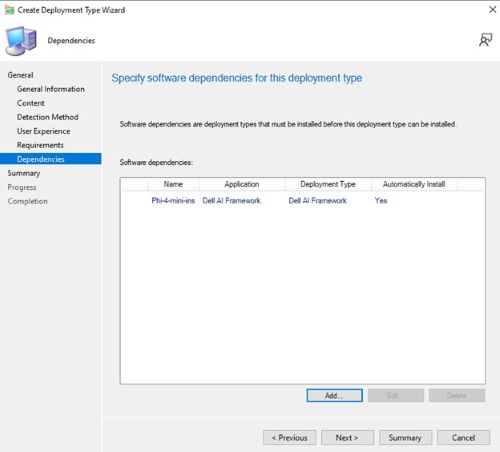
Task: Click the Deployment Type column header
Action: click(328, 184)
